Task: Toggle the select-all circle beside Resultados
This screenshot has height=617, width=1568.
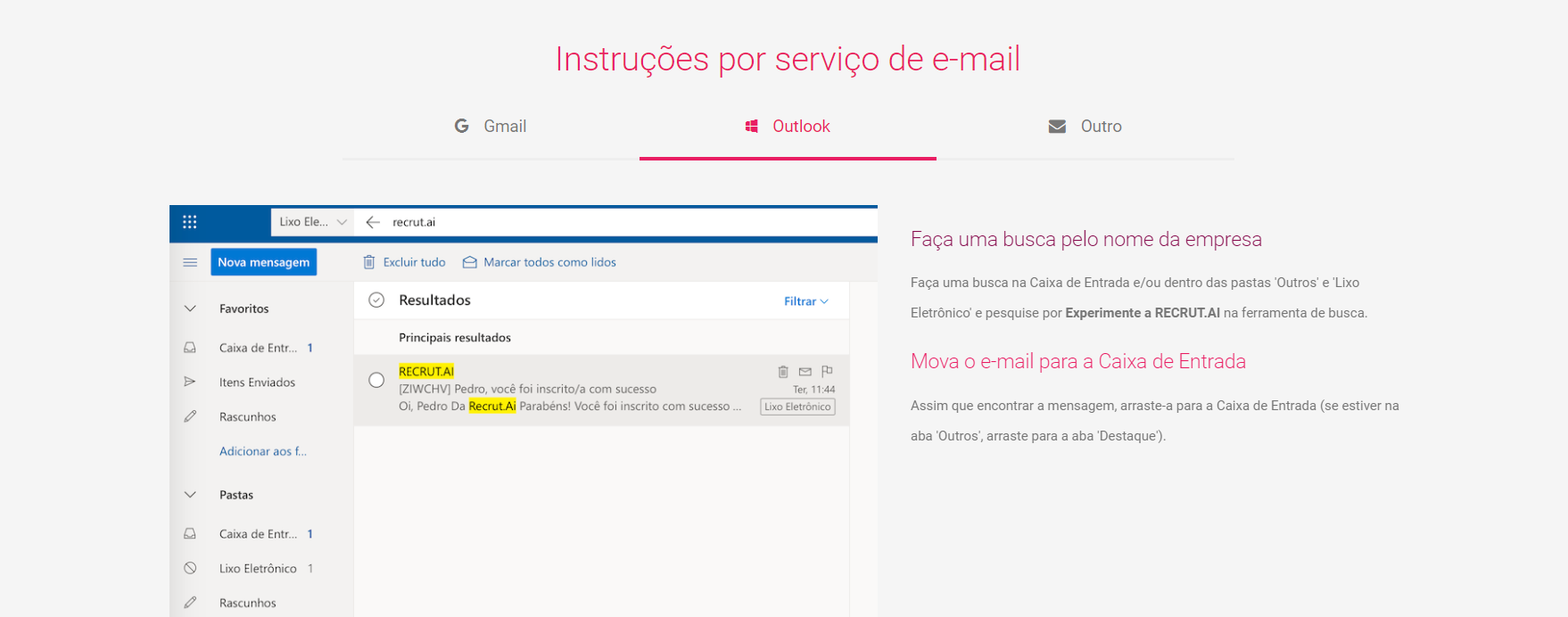Action: 376,300
